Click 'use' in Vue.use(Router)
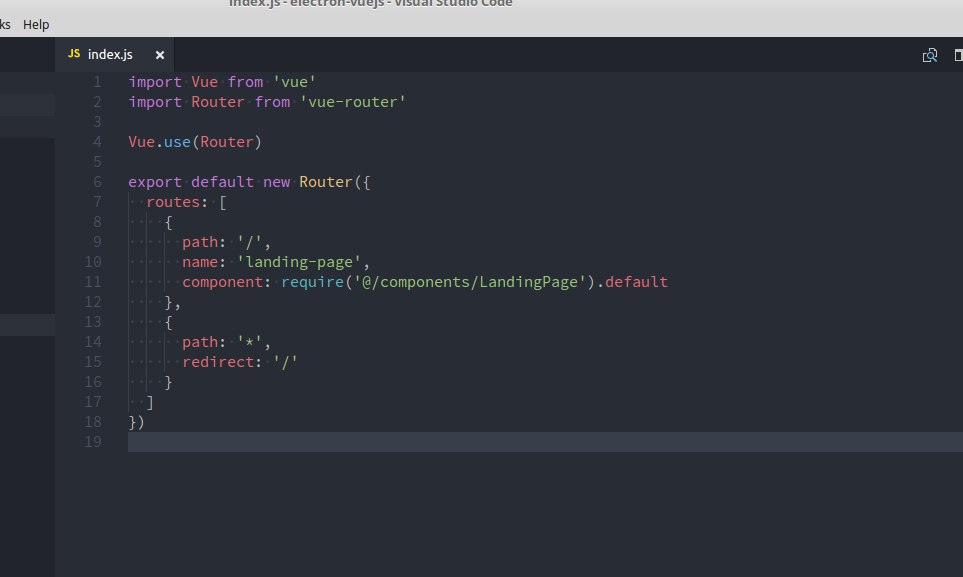 (177, 142)
